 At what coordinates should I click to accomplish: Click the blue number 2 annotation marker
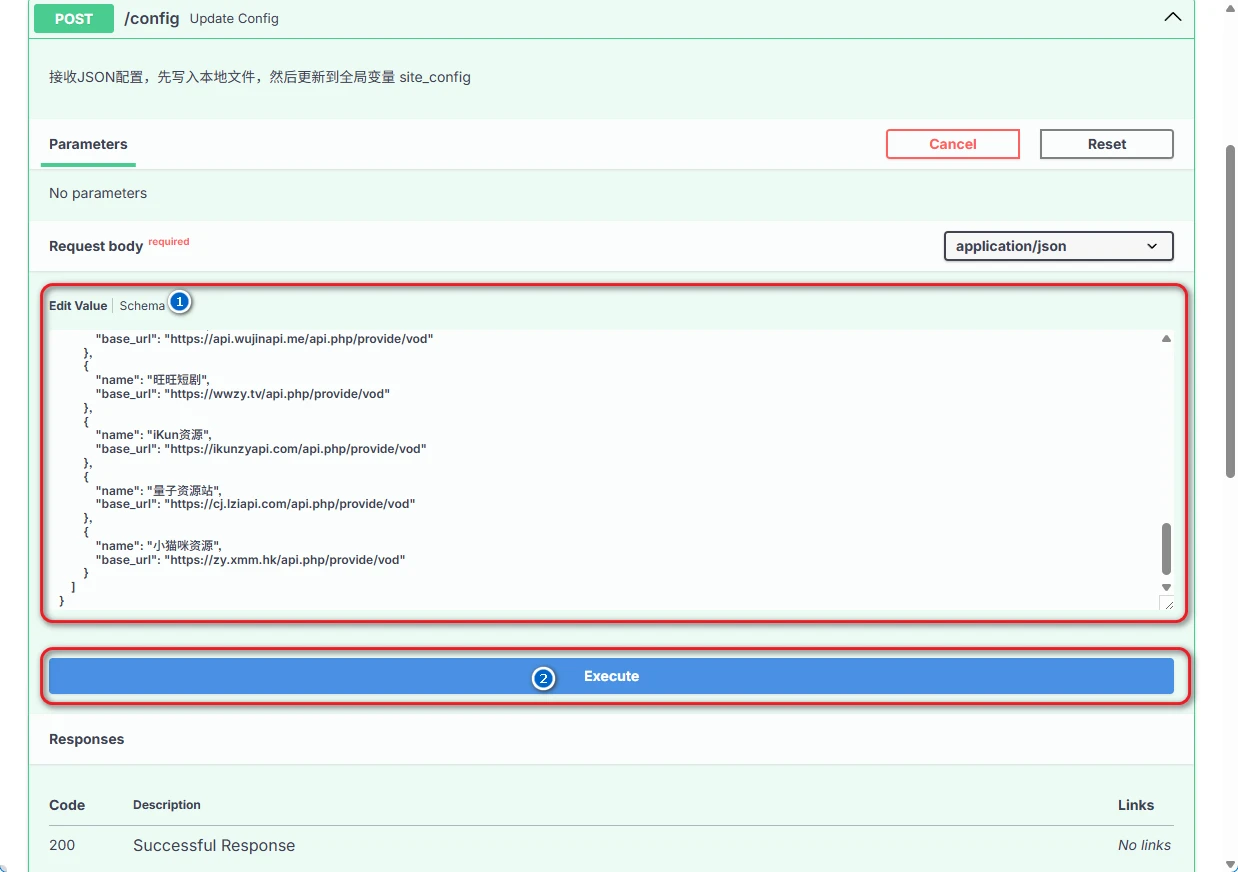coord(543,679)
